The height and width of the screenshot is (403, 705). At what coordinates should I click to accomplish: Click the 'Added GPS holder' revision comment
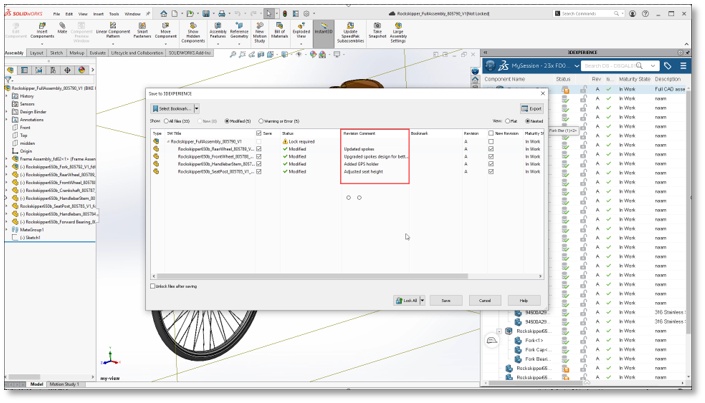click(x=361, y=164)
